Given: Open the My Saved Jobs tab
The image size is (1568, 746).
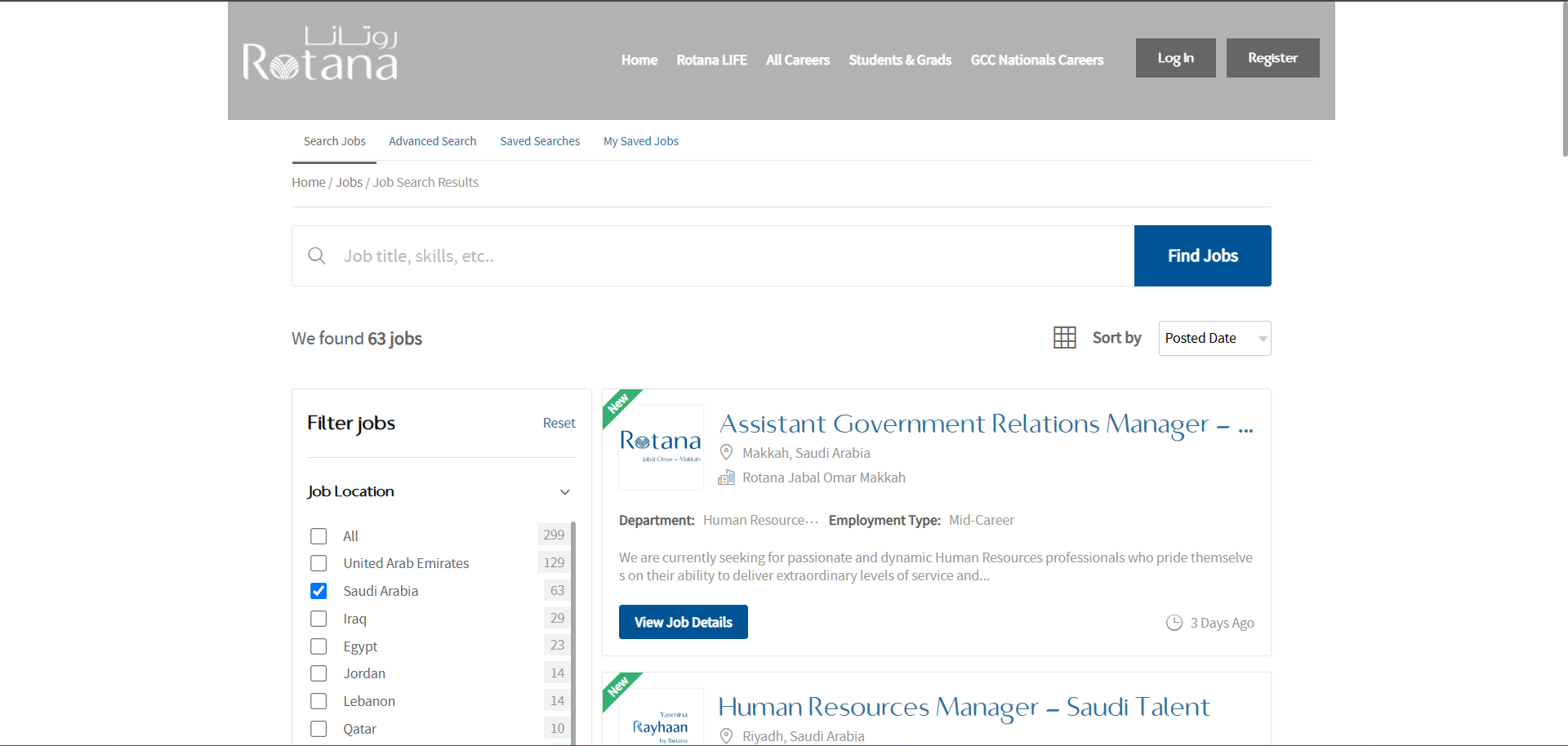Looking at the screenshot, I should point(641,141).
